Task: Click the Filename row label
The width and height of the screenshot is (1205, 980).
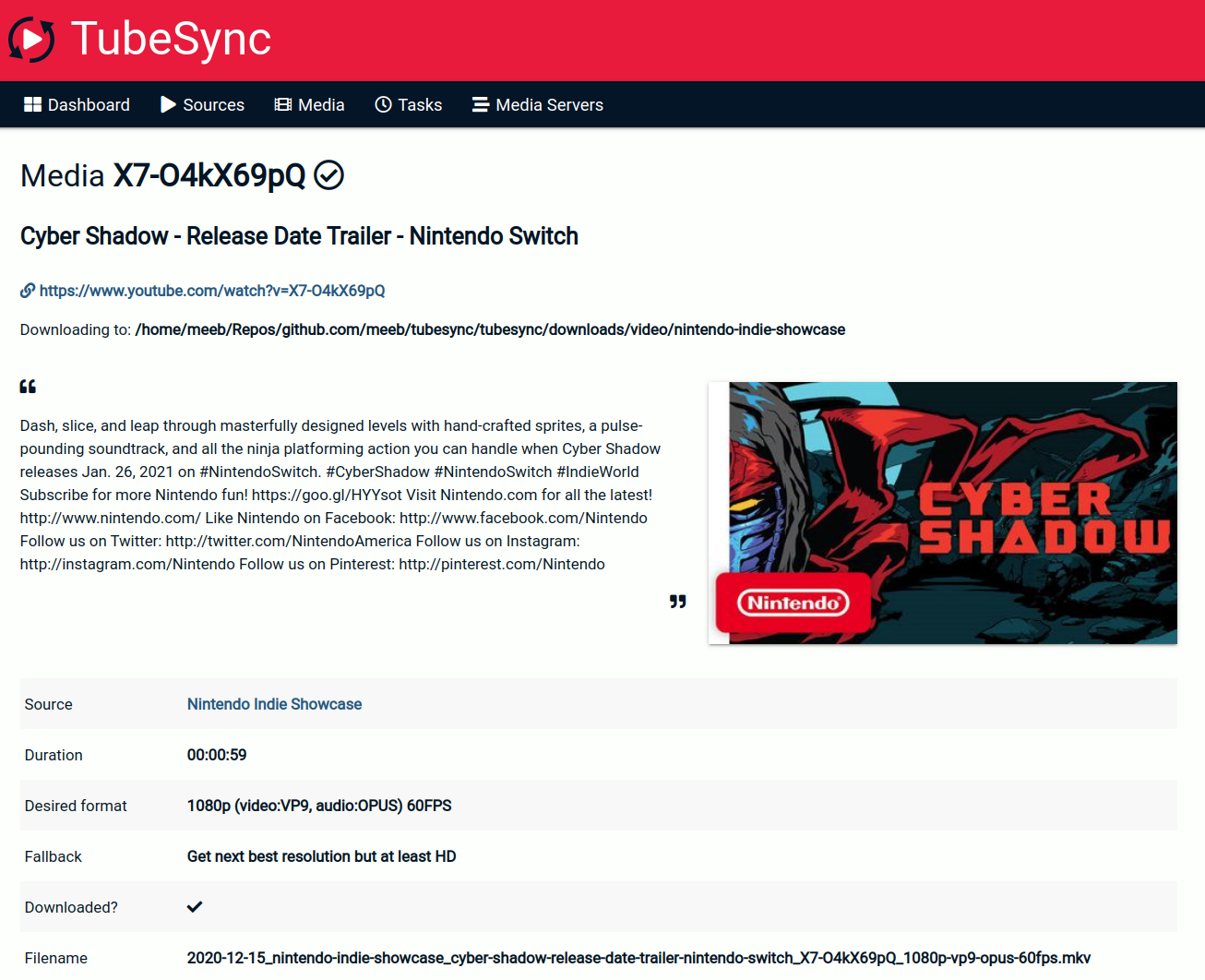Action: (56, 958)
